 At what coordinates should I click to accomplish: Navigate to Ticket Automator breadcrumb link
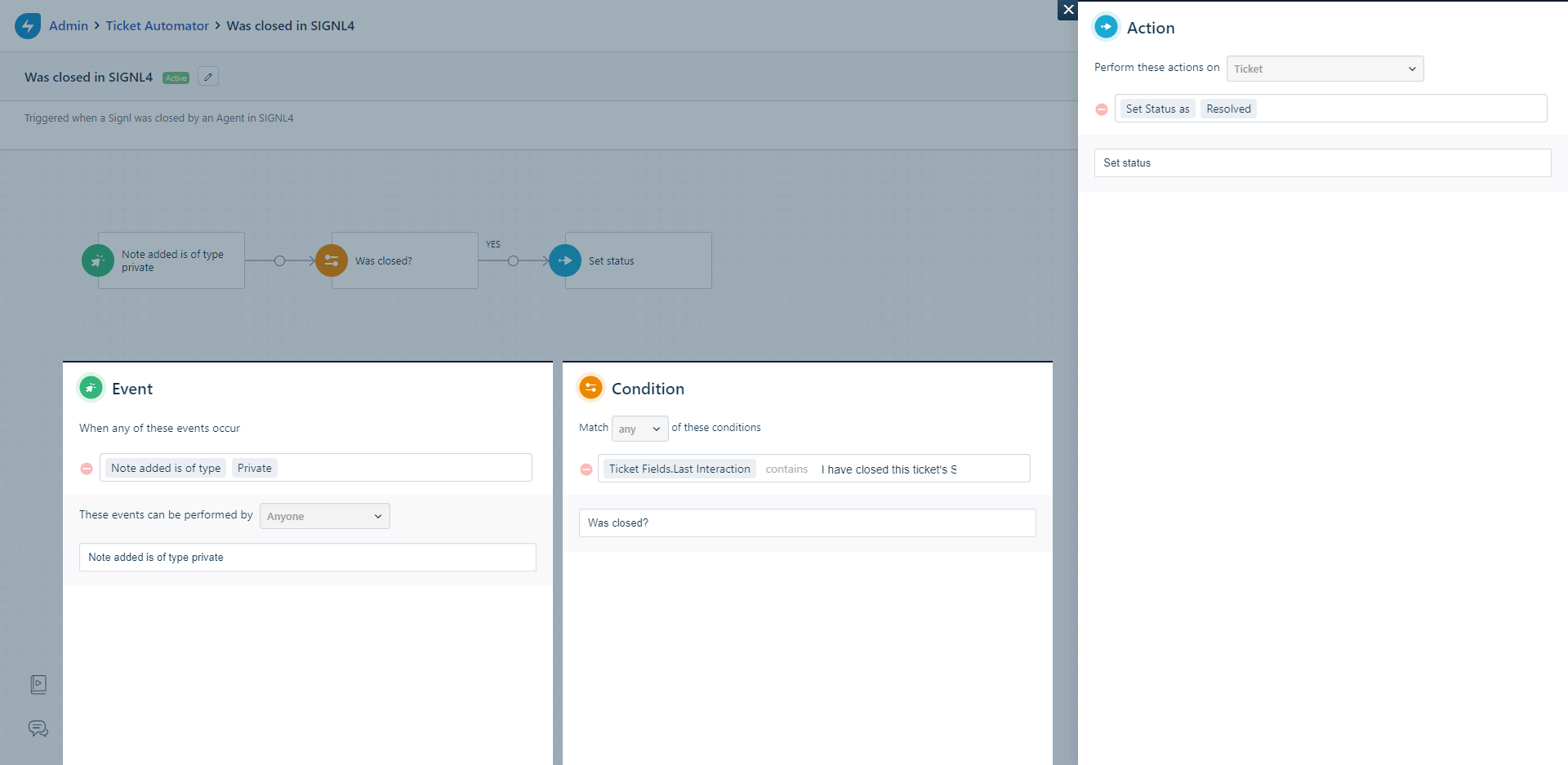[157, 26]
